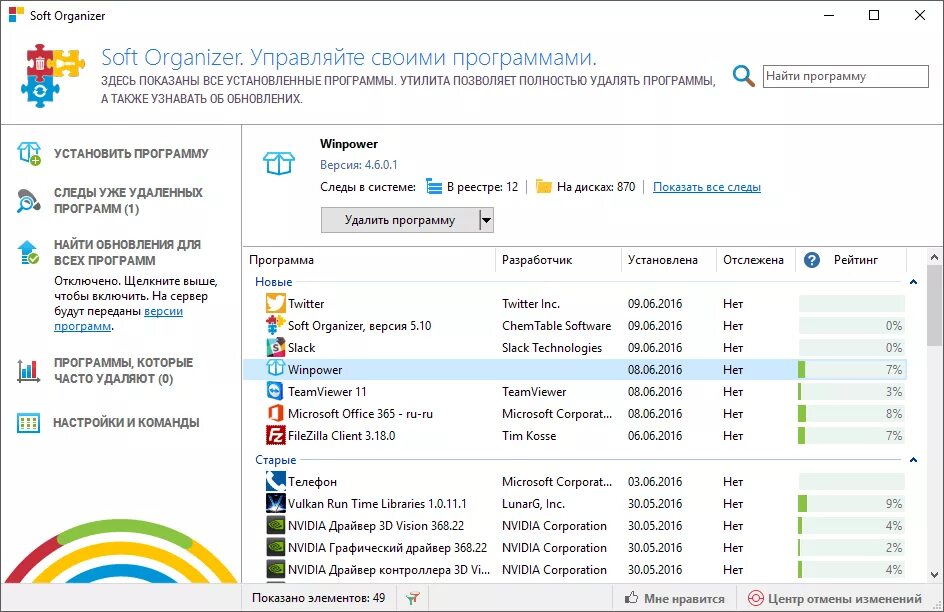The image size is (944, 612).
Task: Select NVIDIA Драйвер контроллера 3D Vi... row
Action: (575, 570)
